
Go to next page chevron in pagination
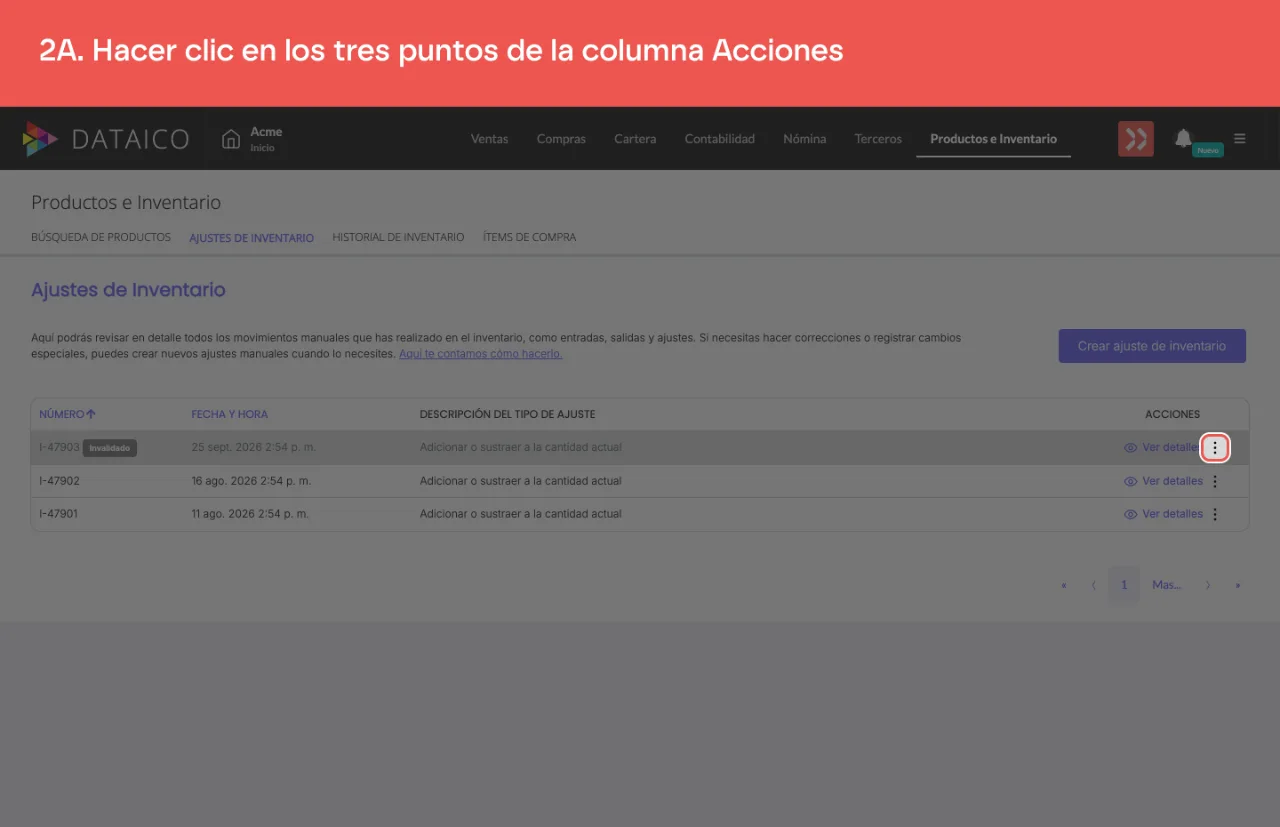tap(1208, 585)
